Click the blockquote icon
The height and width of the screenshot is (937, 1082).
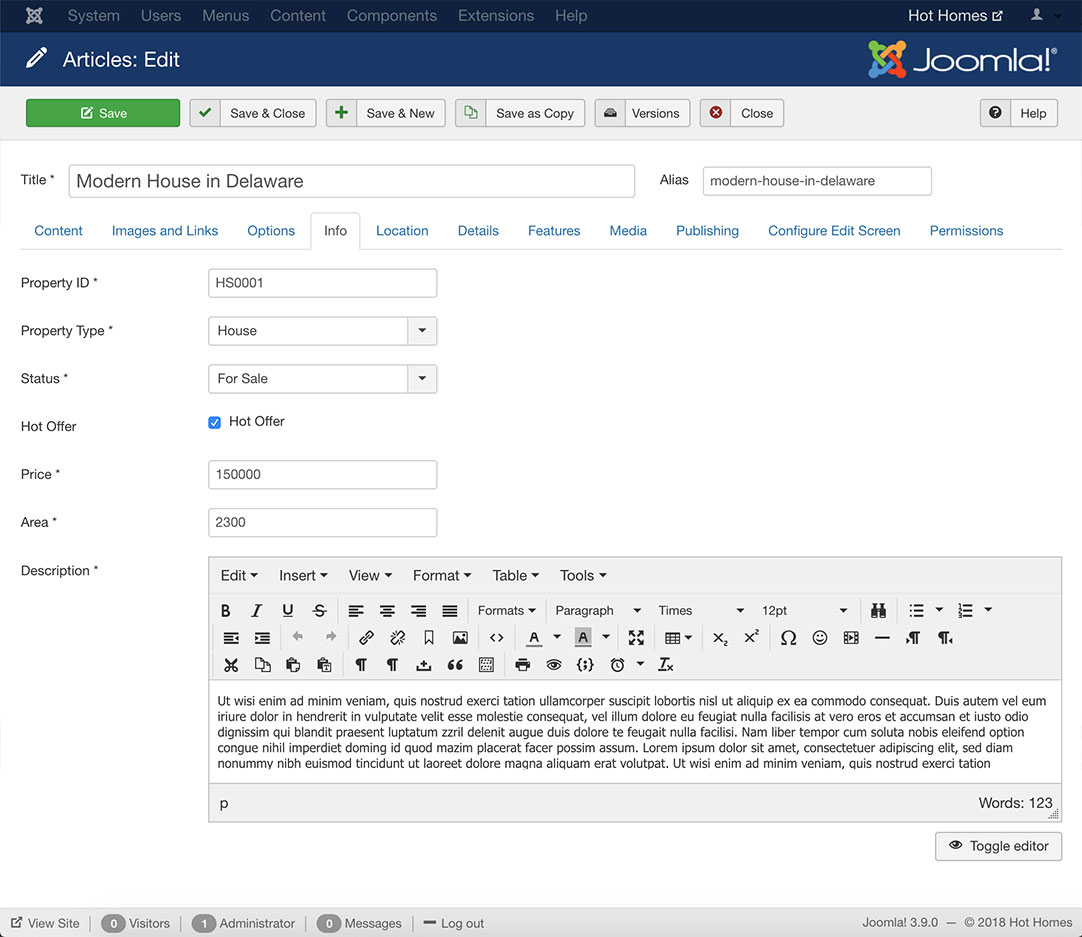455,665
